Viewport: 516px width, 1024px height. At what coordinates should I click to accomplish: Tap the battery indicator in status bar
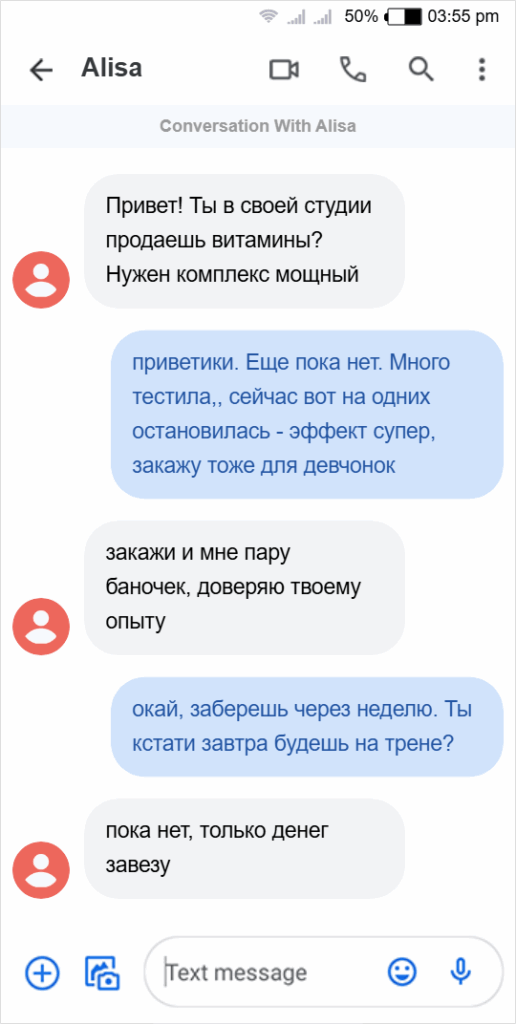click(x=405, y=18)
